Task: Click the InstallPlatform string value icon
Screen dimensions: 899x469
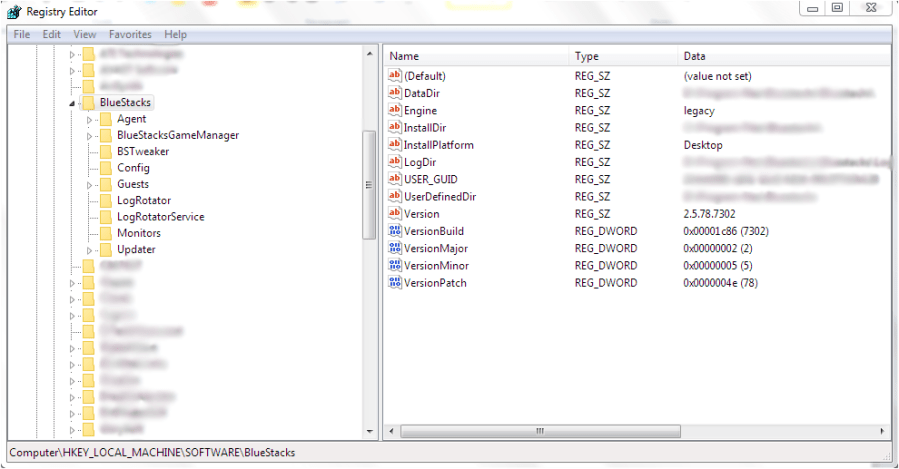Action: 394,145
